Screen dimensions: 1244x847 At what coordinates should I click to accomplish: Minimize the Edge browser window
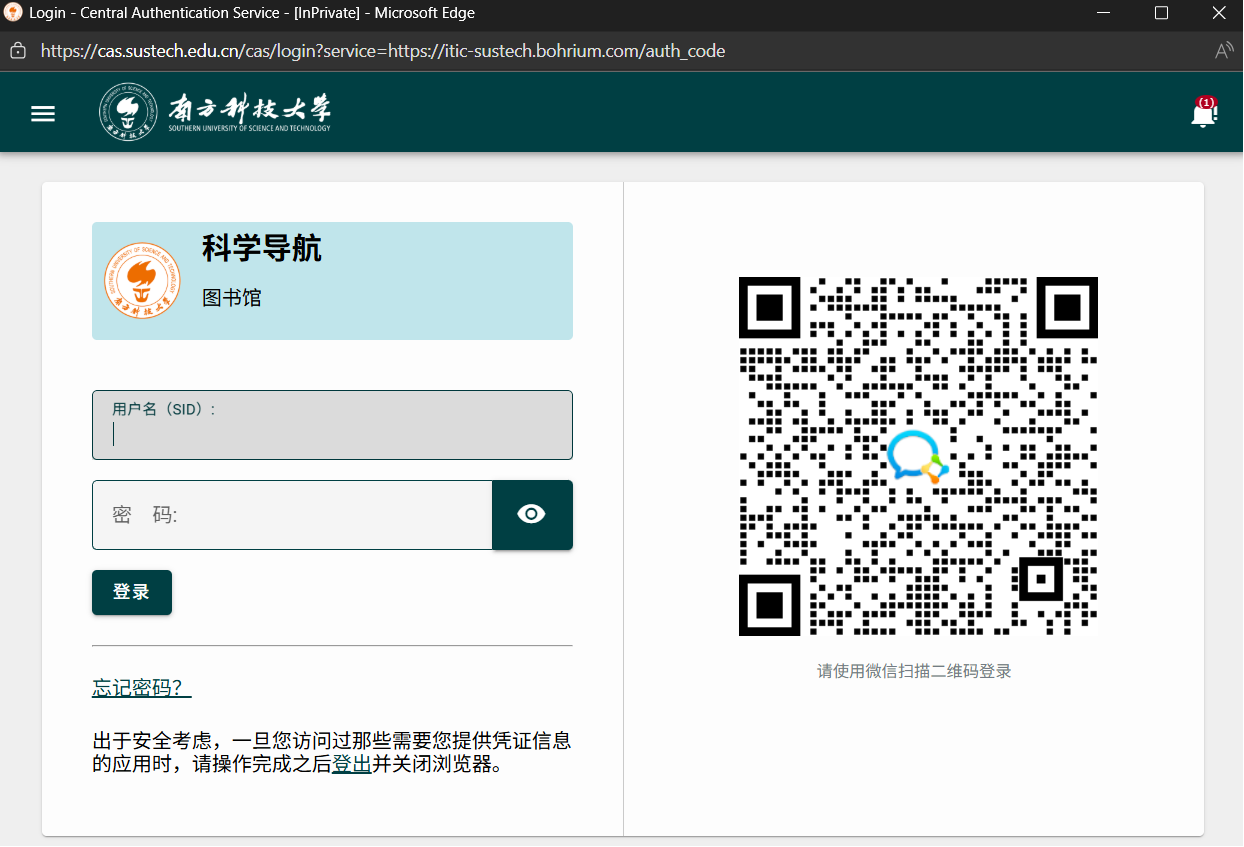pyautogui.click(x=1103, y=13)
